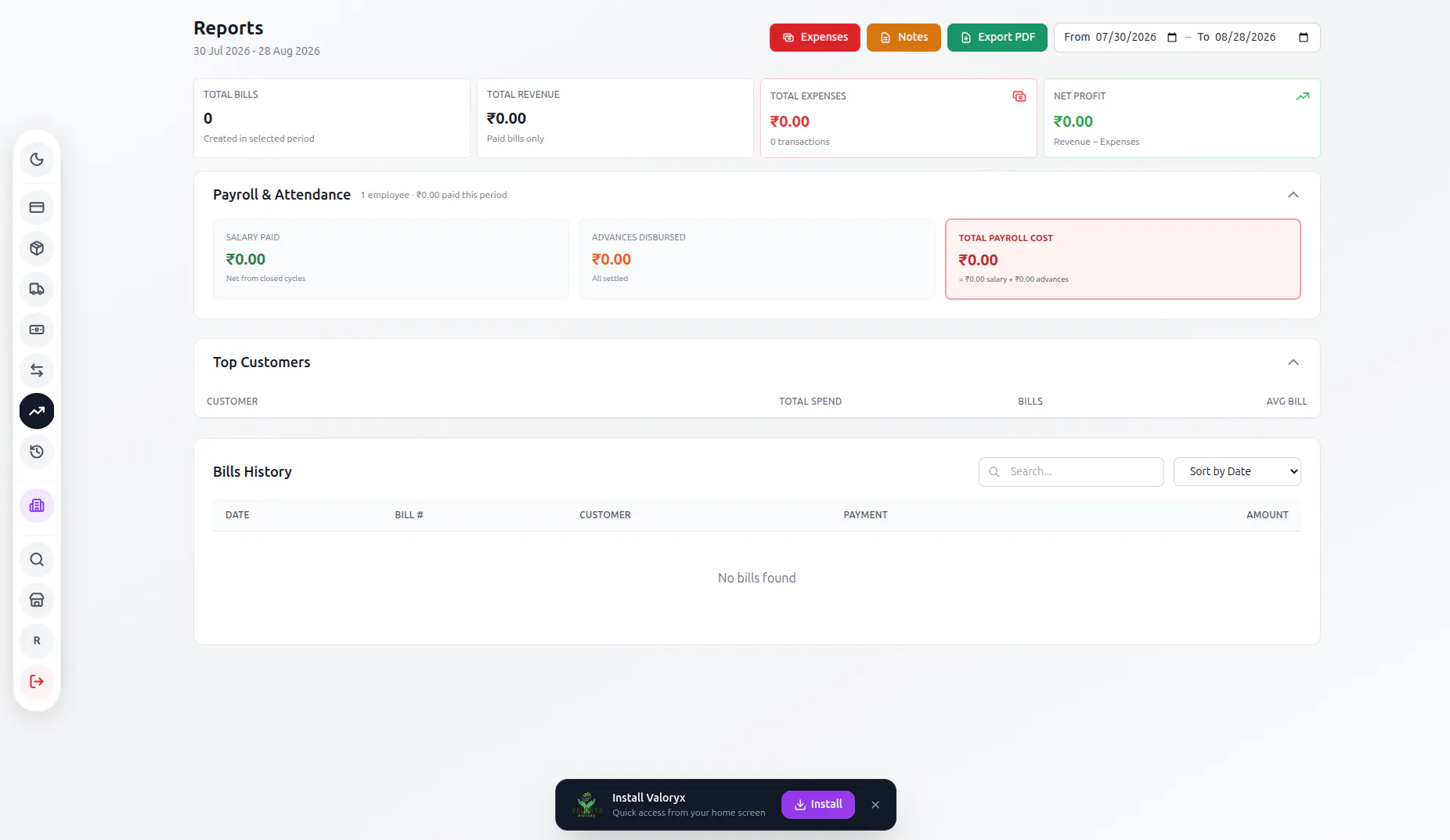Collapse the Top Customers section
1450x840 pixels.
1293,362
